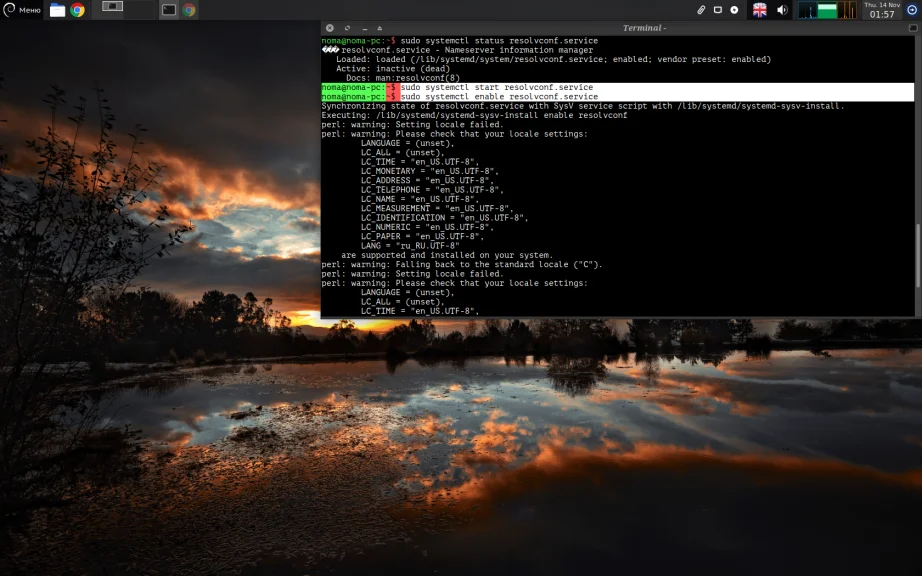Click the round white tray icon
The image size is (922, 576).
pos(735,10)
